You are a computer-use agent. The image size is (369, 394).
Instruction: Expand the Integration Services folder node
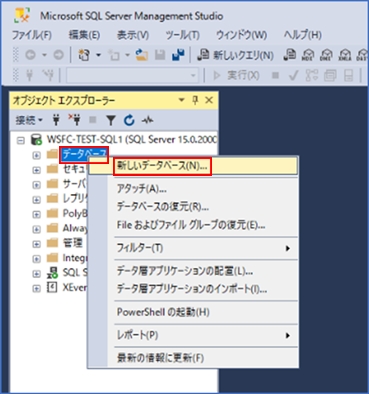(x=36, y=259)
